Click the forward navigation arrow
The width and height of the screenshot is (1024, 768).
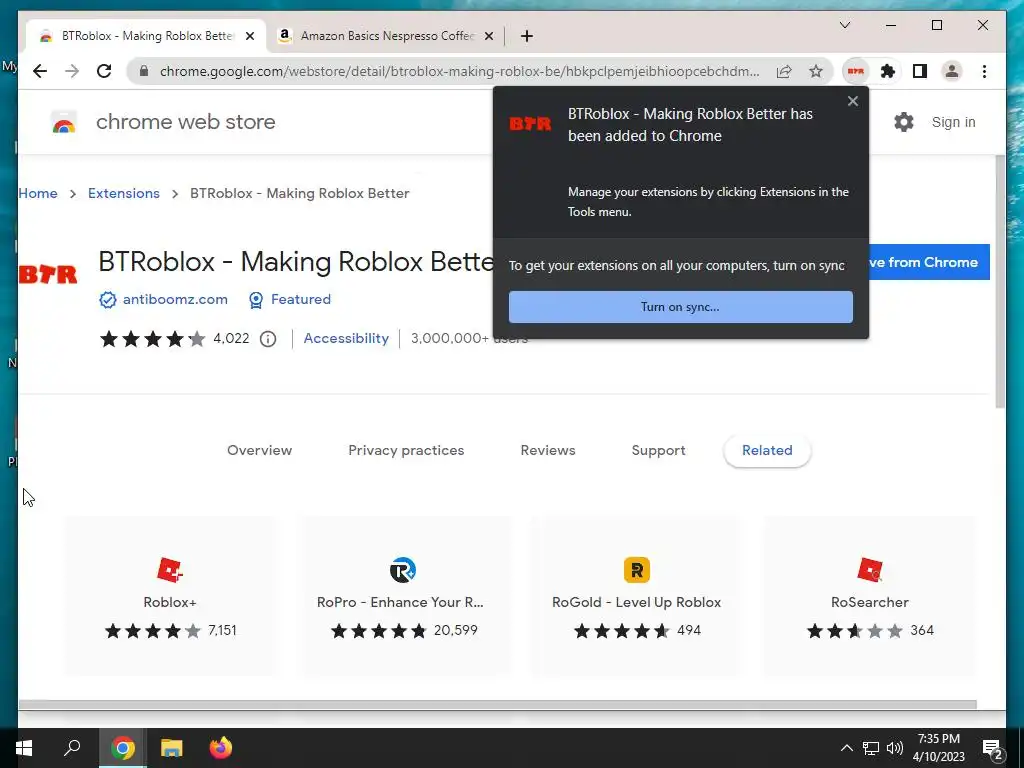(72, 71)
